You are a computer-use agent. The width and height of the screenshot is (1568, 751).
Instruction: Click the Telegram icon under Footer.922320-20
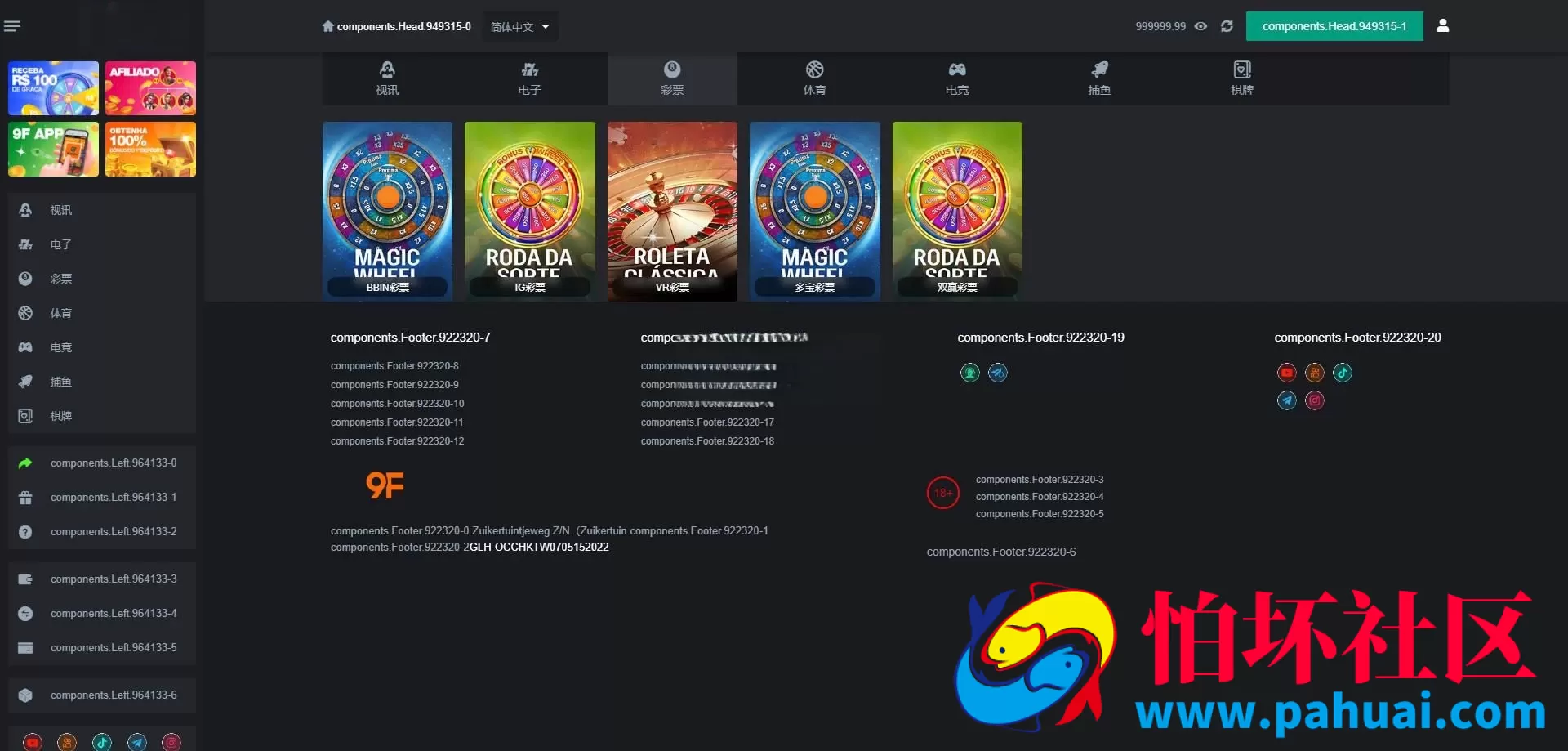(1286, 400)
